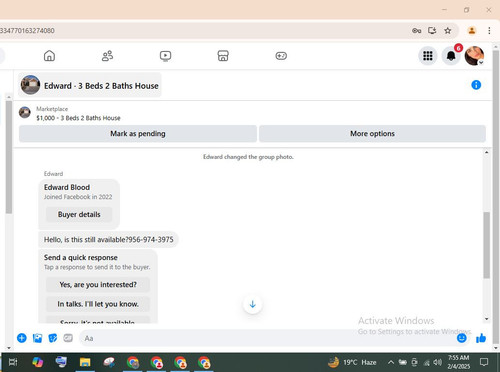Open conversation information icon
Viewport: 500px width, 372px height.
(476, 85)
